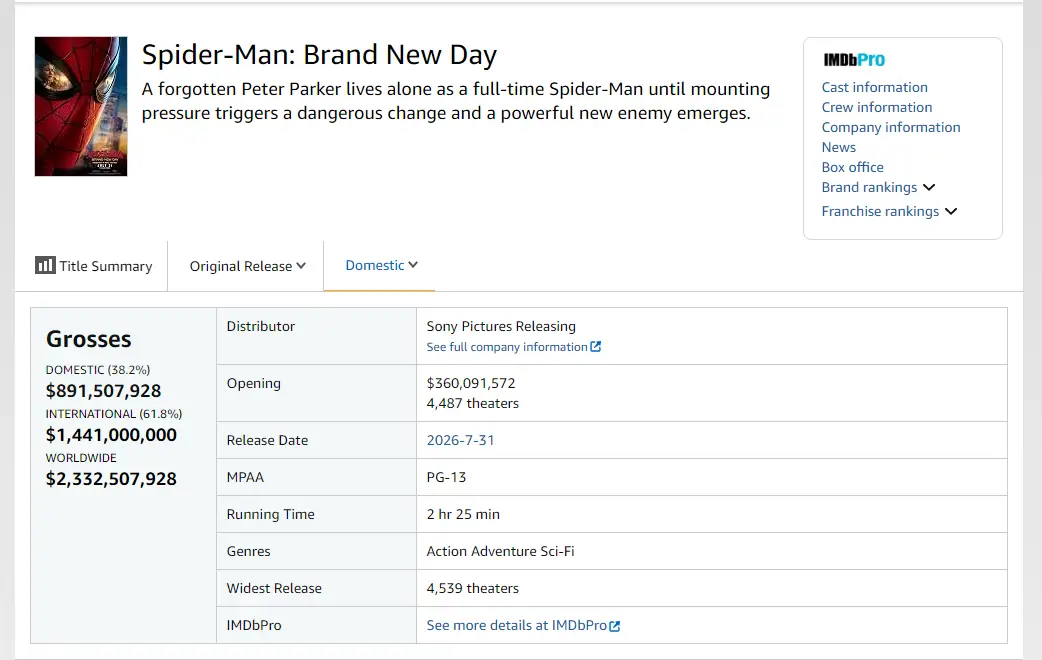The width and height of the screenshot is (1042, 660).
Task: Open the Box office link
Action: pos(853,167)
